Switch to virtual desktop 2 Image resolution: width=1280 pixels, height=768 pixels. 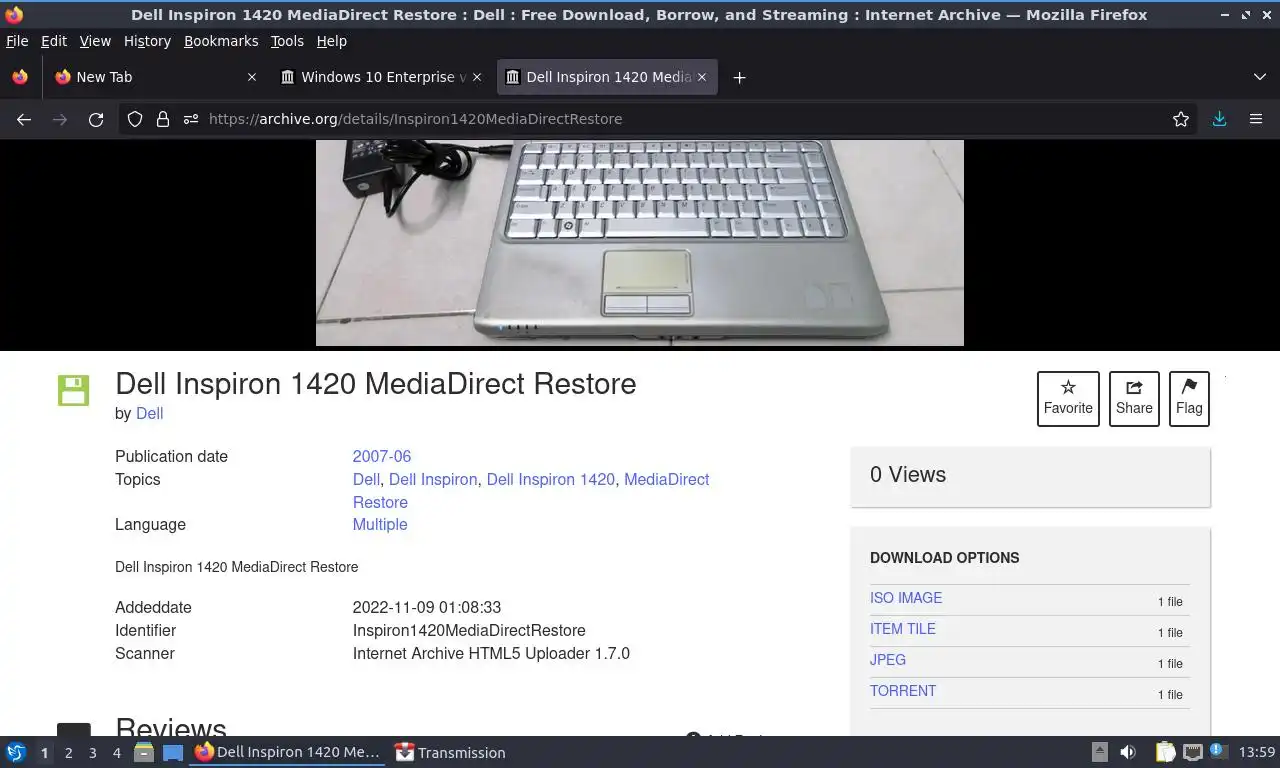click(68, 752)
